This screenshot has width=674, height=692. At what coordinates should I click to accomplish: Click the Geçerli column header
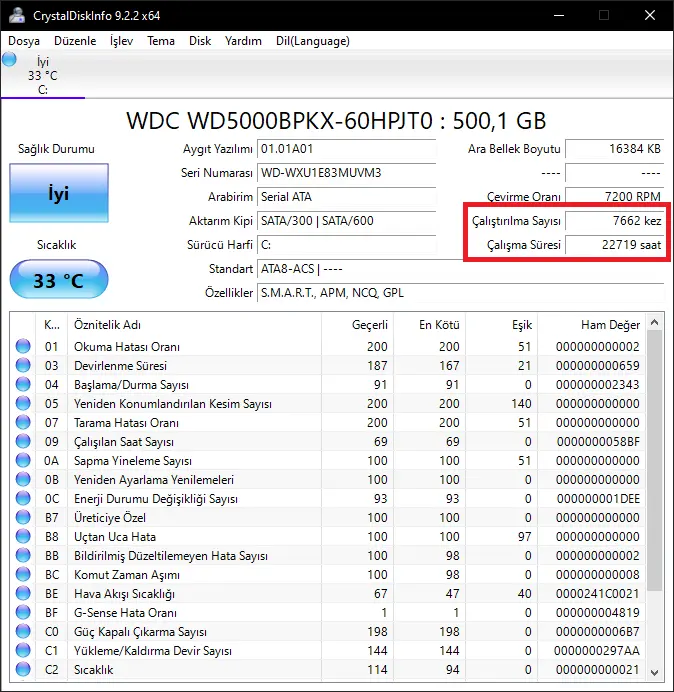point(358,325)
